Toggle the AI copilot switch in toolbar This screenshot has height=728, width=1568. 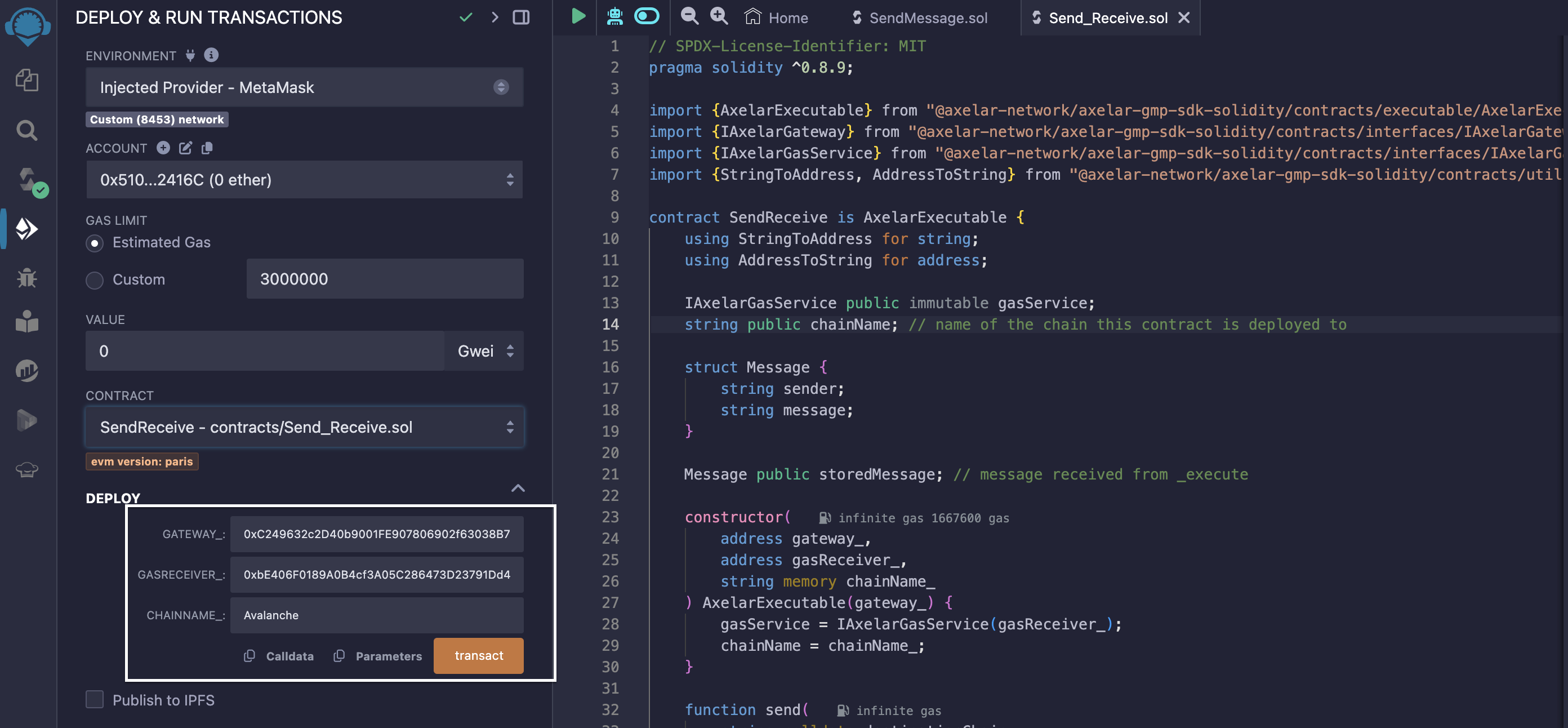click(x=647, y=16)
